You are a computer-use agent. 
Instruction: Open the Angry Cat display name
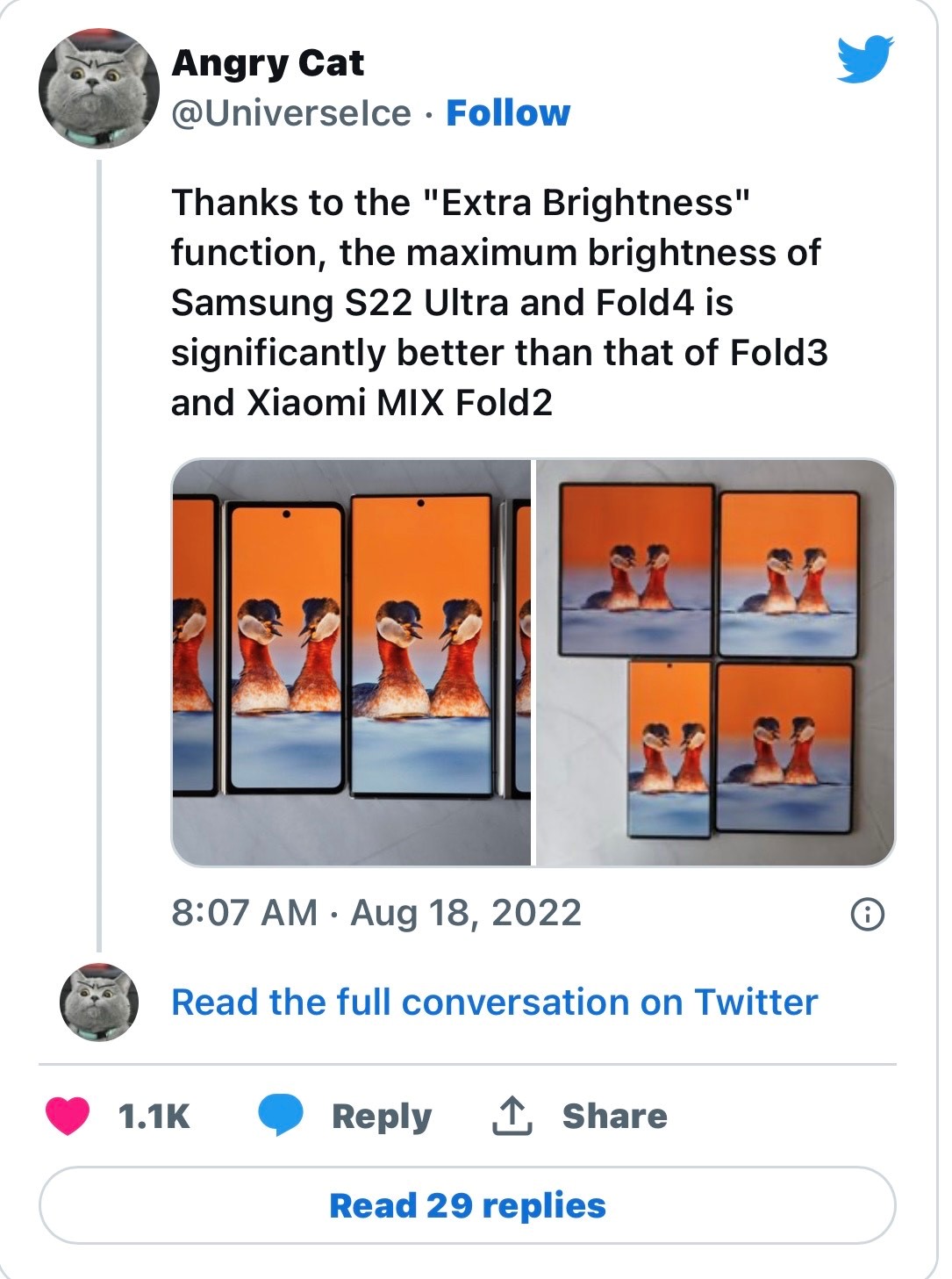pos(268,63)
